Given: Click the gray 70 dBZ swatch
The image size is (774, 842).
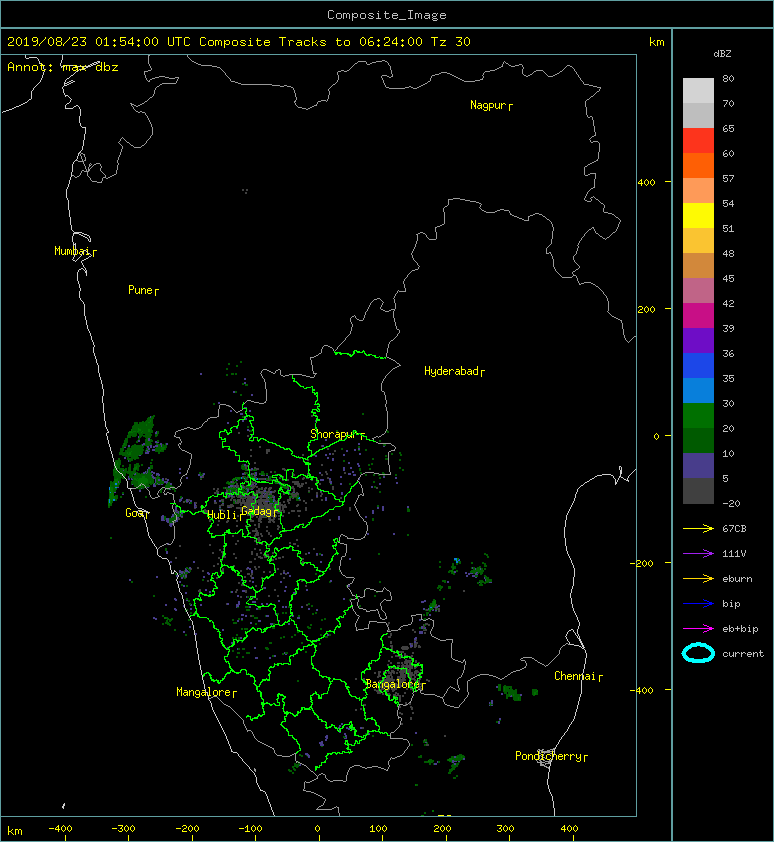Looking at the screenshot, I should click(698, 115).
